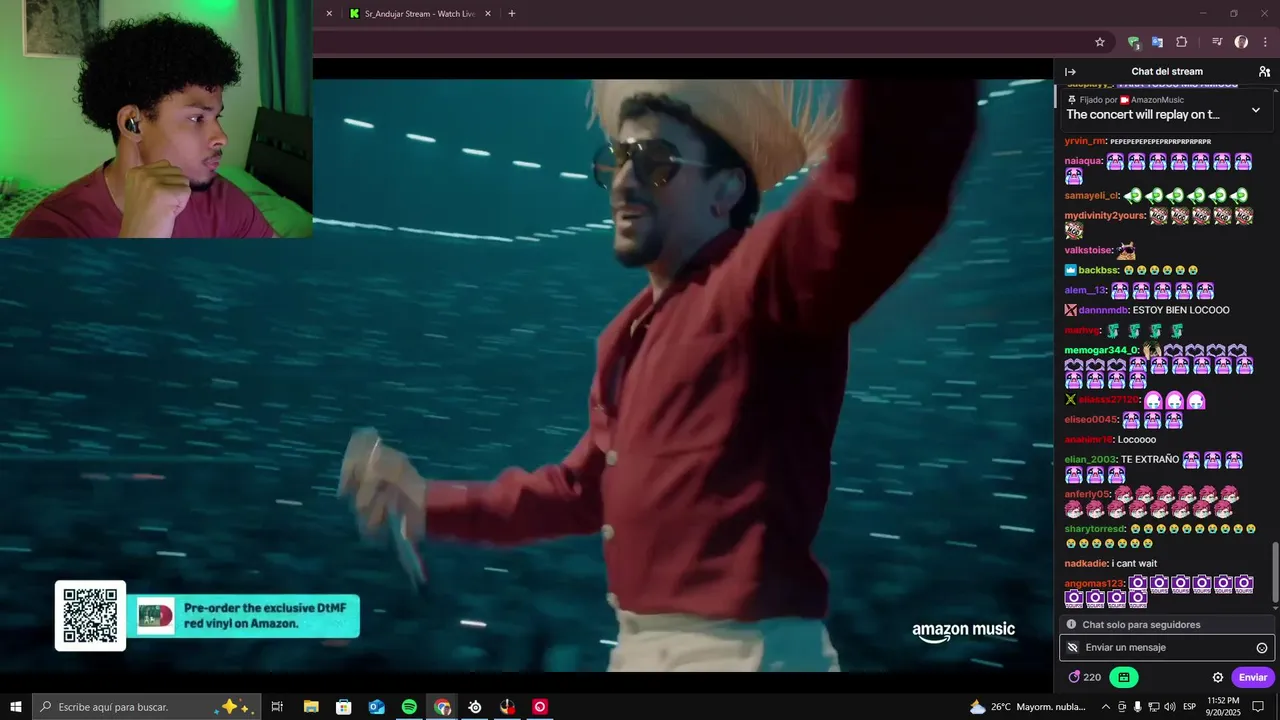Click the AmazonMusic name in pinned message

coord(1157,100)
